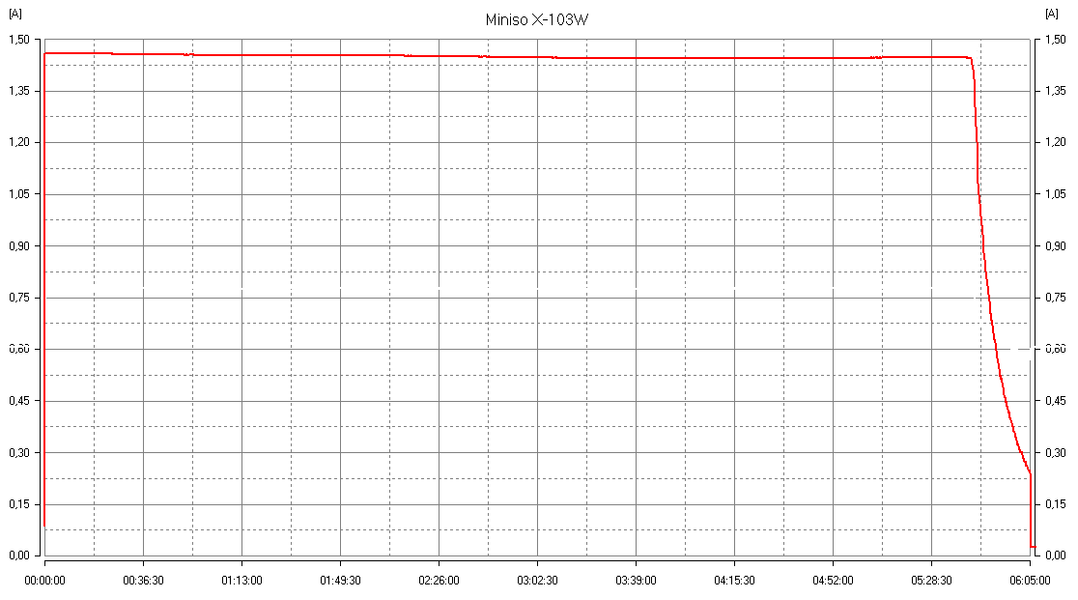Click the 1,05 value on left axis
The width and height of the screenshot is (1078, 600).
19,194
